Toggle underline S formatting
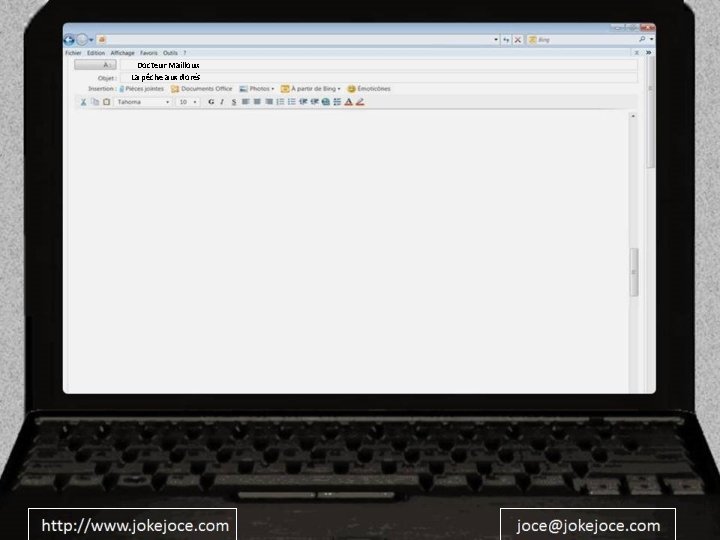Screen dimensions: 720x540 pos(234,102)
